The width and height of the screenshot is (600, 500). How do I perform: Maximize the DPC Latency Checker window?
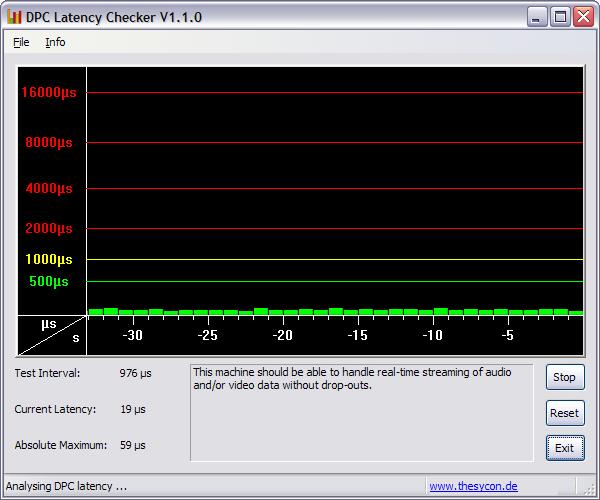(x=560, y=17)
